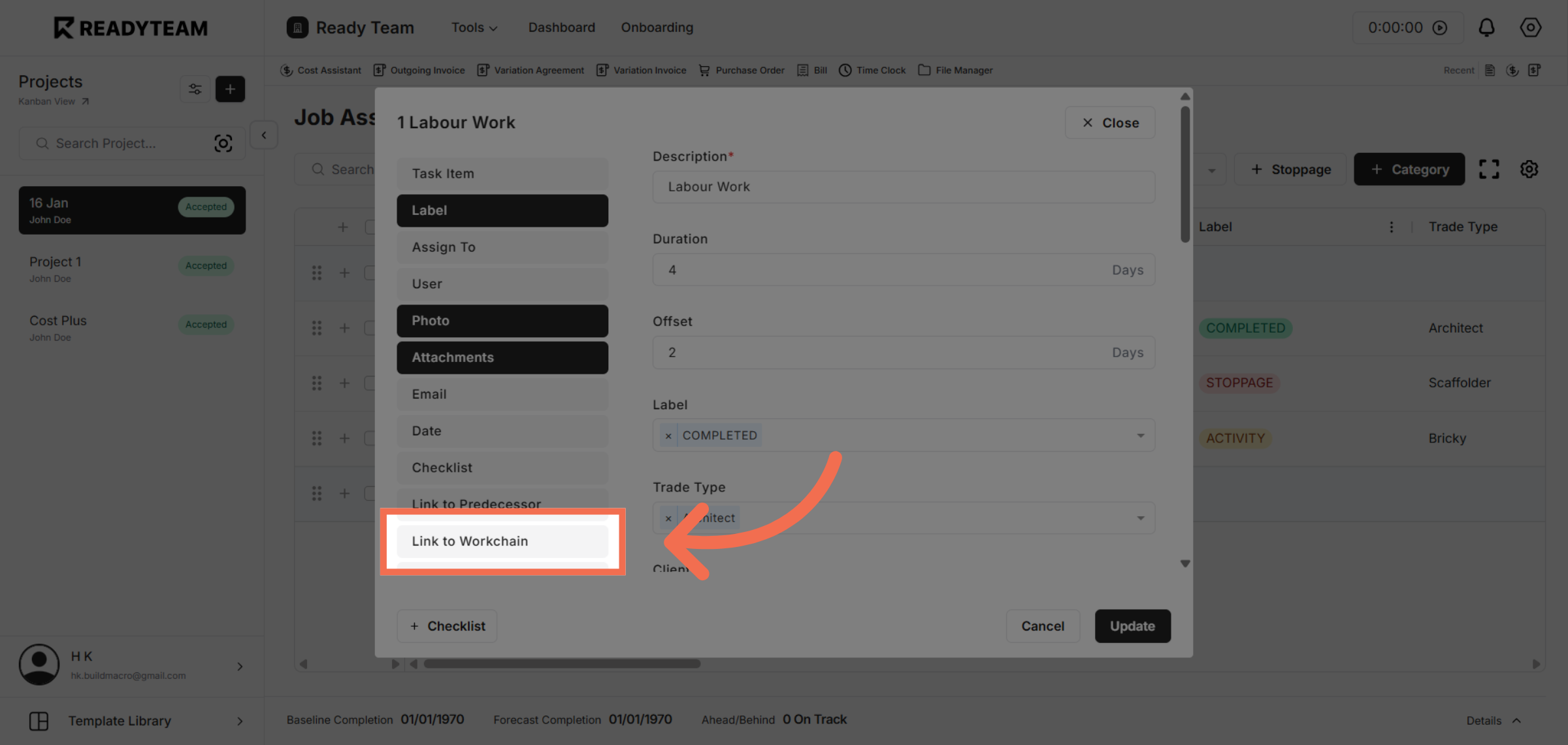Viewport: 1568px width, 745px height.
Task: Open the Purchase Order tool
Action: coord(742,70)
